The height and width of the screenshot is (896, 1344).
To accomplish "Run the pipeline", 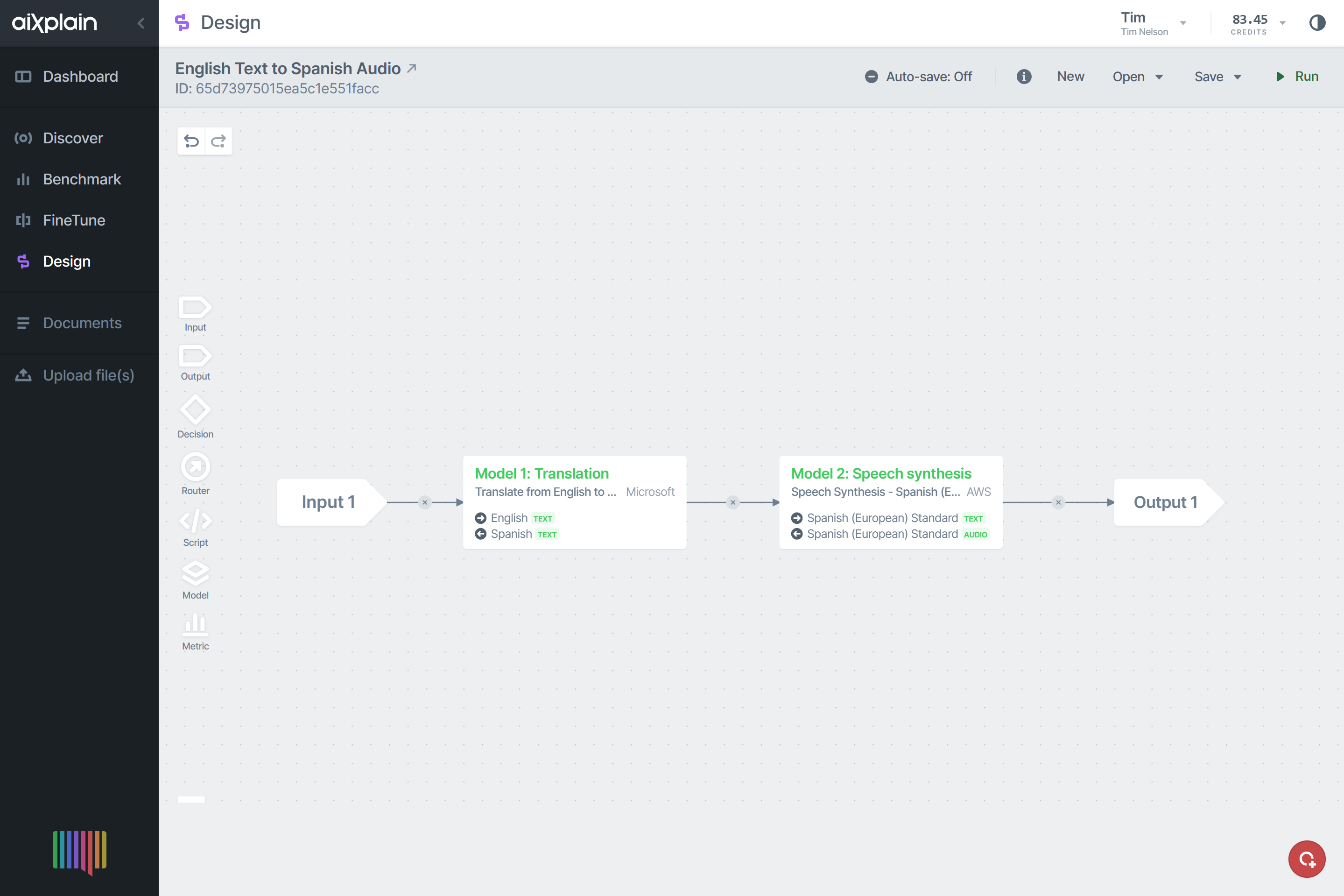I will pos(1296,77).
